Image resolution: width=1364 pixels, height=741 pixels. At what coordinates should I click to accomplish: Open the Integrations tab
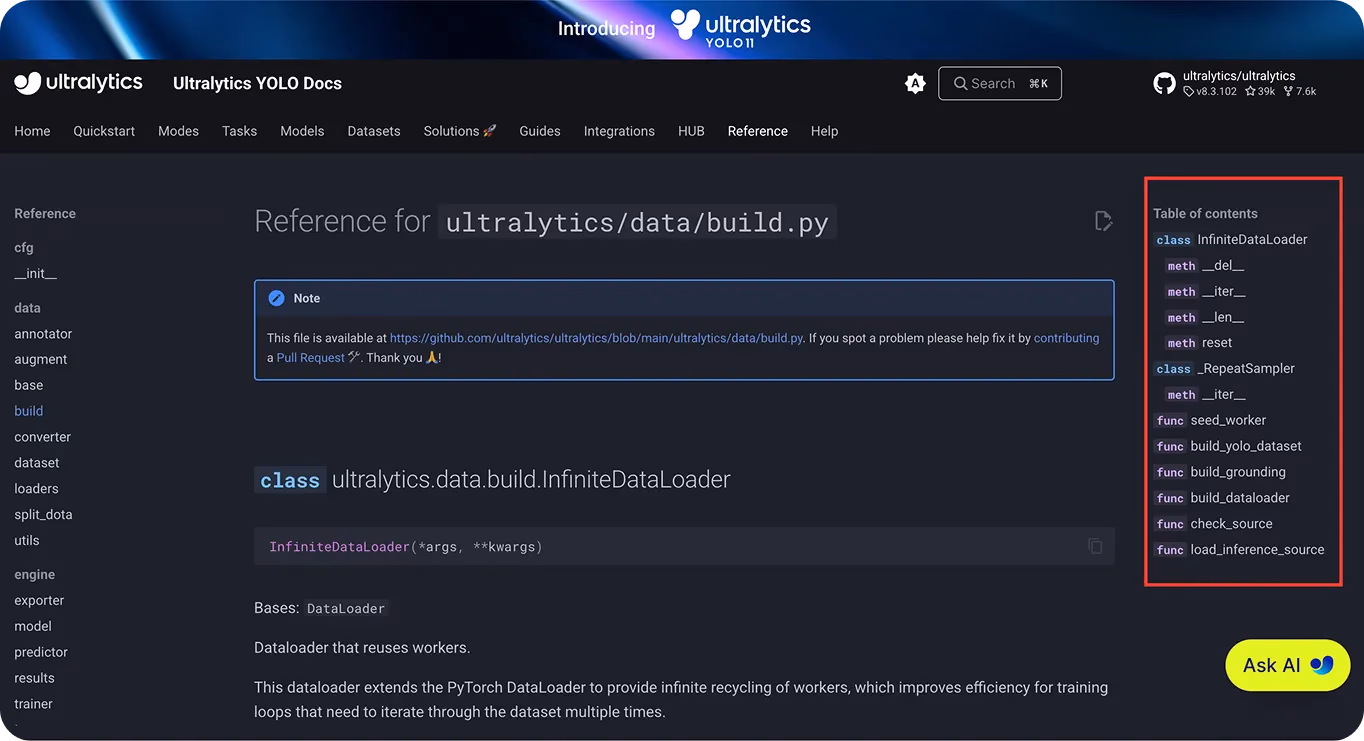(619, 131)
